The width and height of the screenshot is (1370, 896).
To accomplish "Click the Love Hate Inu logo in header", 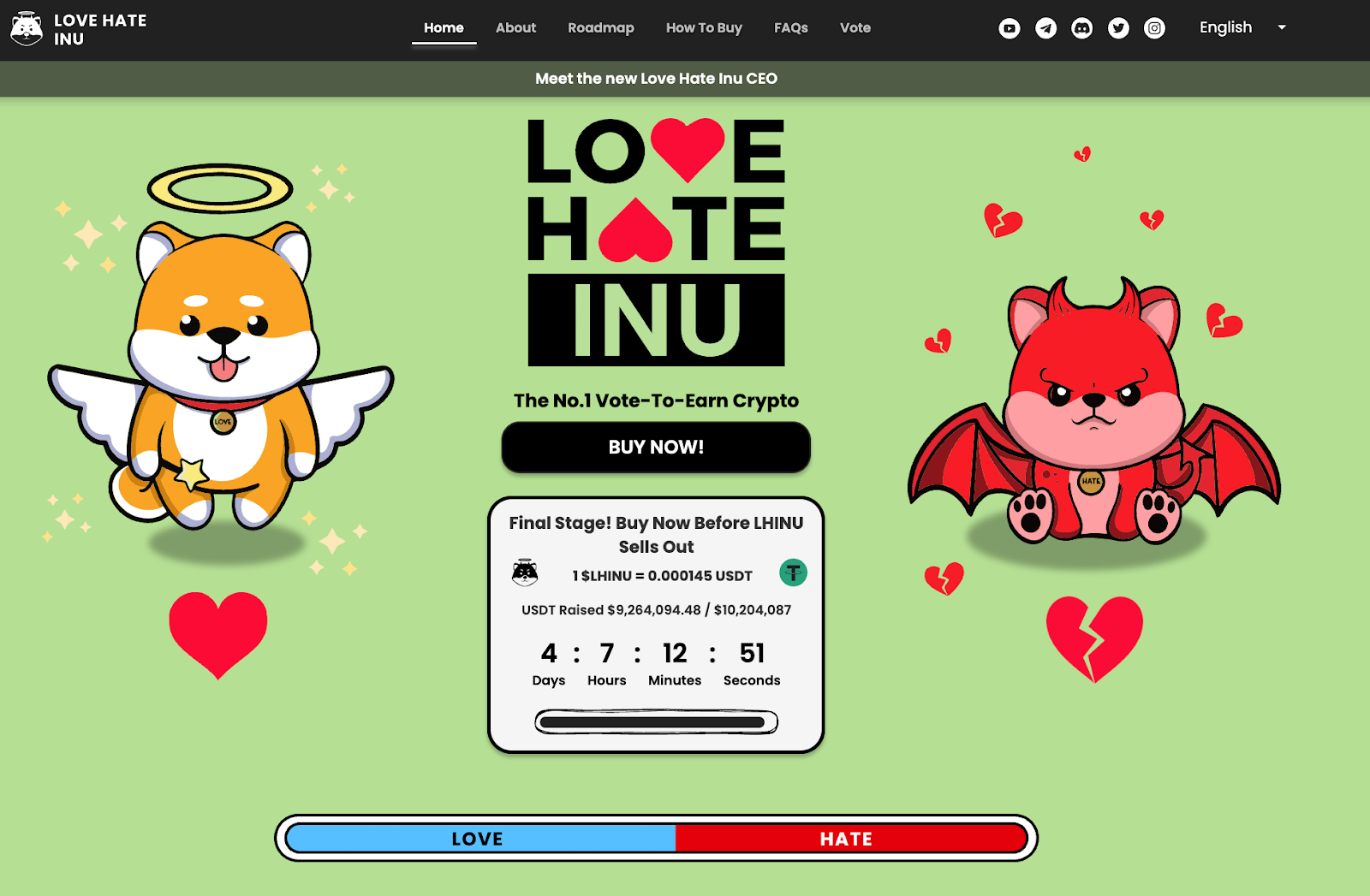I will tap(78, 29).
